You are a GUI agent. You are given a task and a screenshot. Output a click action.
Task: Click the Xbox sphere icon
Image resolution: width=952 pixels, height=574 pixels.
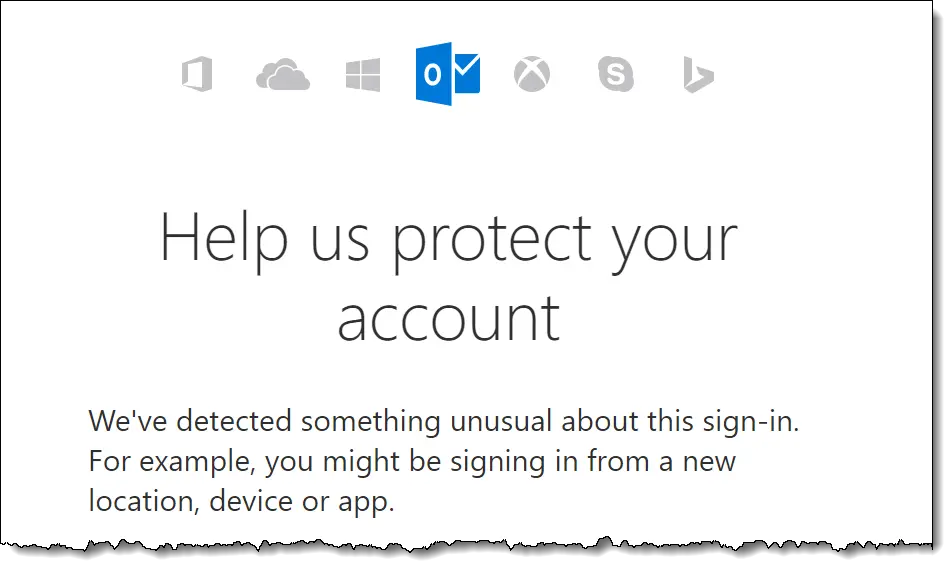coord(532,74)
